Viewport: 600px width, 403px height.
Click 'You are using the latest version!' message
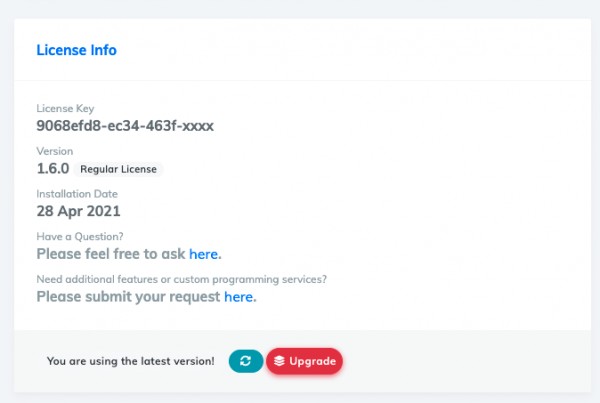[130, 361]
